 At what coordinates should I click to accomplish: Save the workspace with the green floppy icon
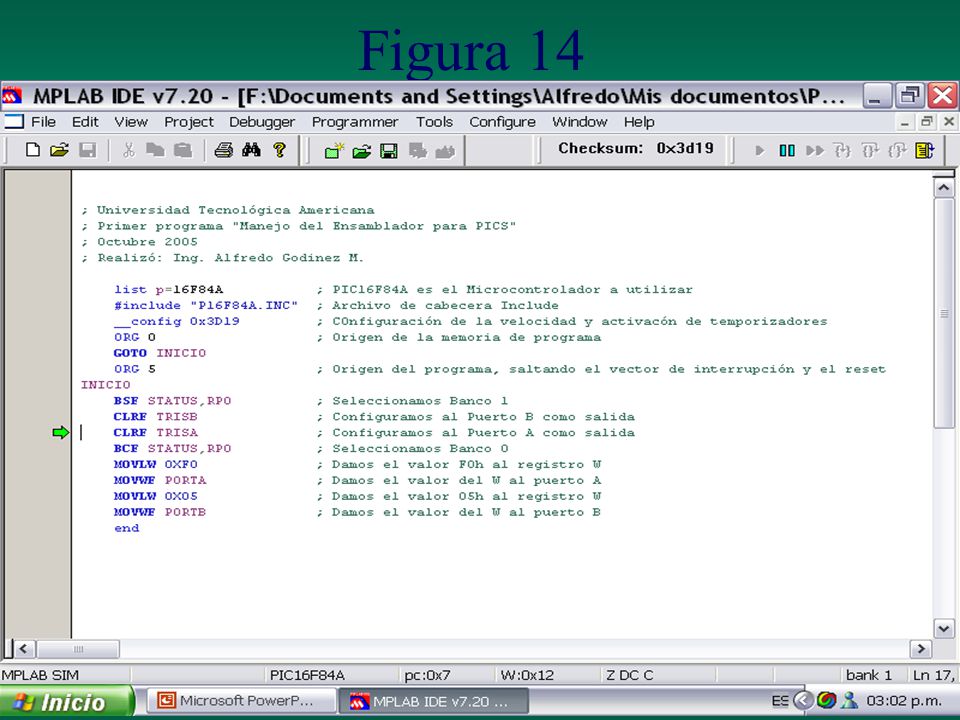pyautogui.click(x=389, y=150)
